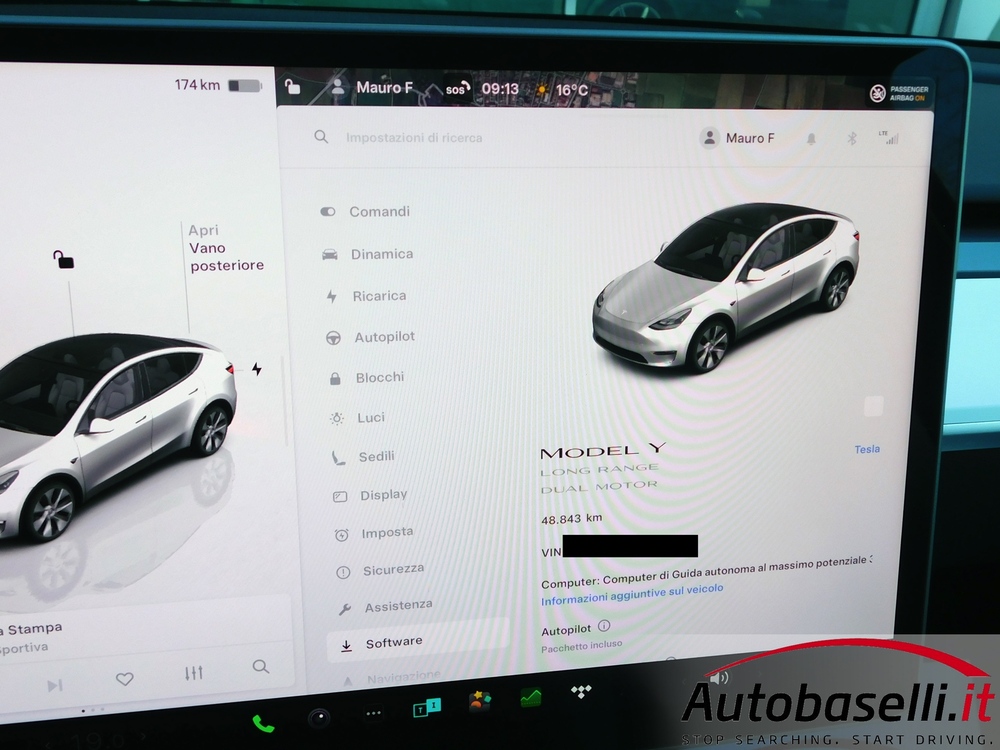Open Informazioni aggiuntive sul veicolo link
This screenshot has width=1000, height=750.
[632, 594]
